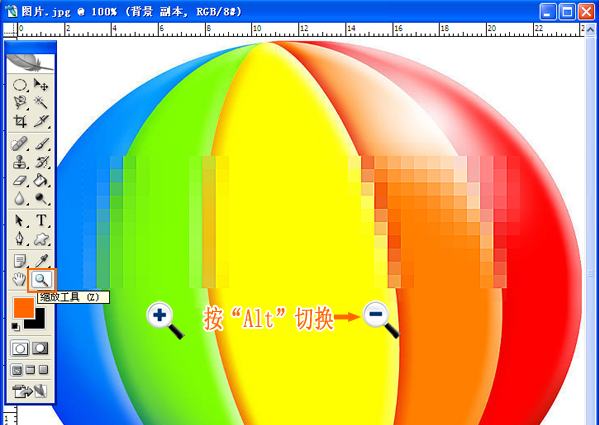This screenshot has height=425, width=599.
Task: Select the Move tool
Action: [x=40, y=85]
